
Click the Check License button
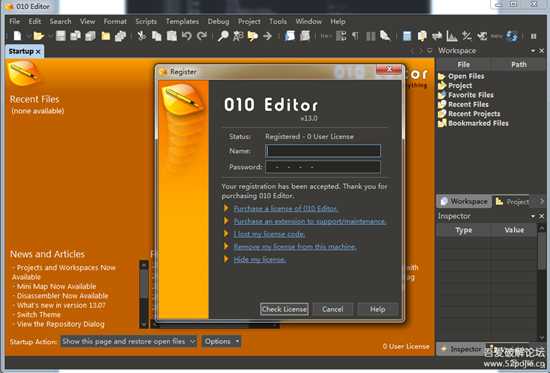coord(284,309)
